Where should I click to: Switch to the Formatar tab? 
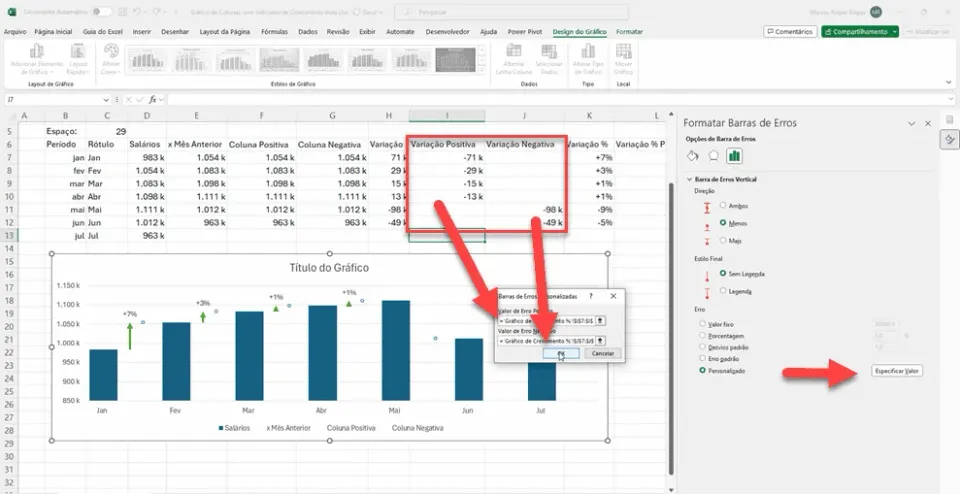[629, 32]
